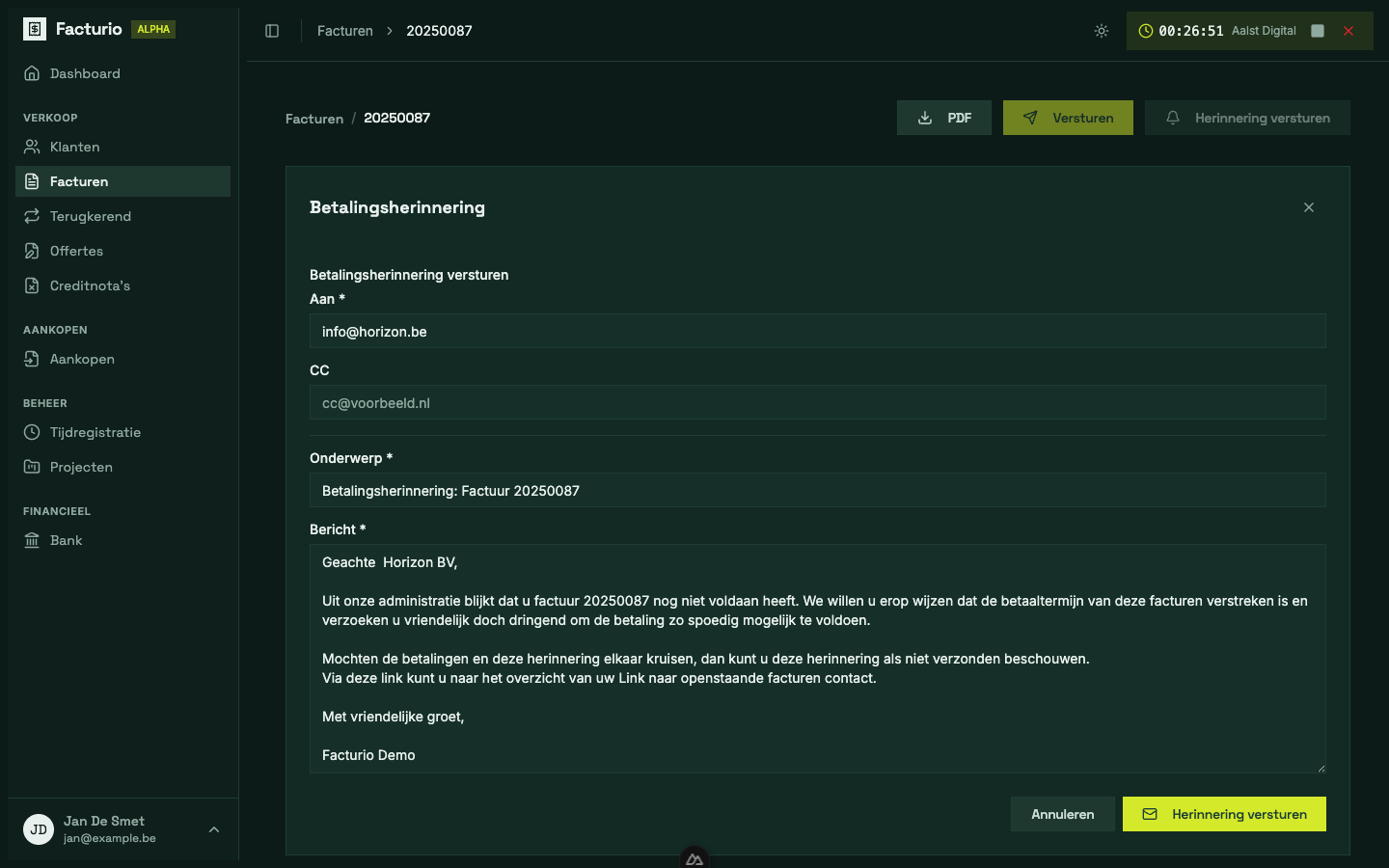The image size is (1389, 868).
Task: Click the Tijdregistratie clock icon
Action: point(32,432)
